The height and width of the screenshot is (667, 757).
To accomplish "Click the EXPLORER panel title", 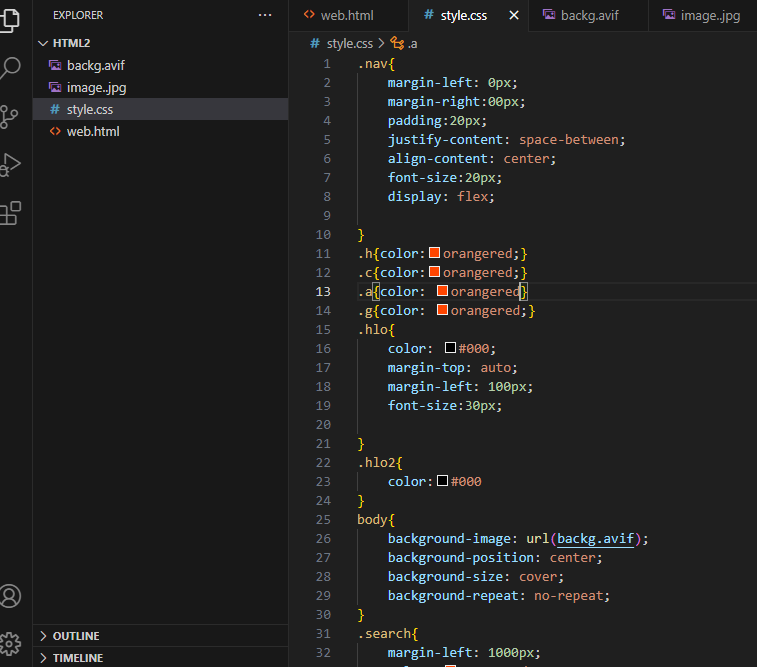I will click(78, 15).
